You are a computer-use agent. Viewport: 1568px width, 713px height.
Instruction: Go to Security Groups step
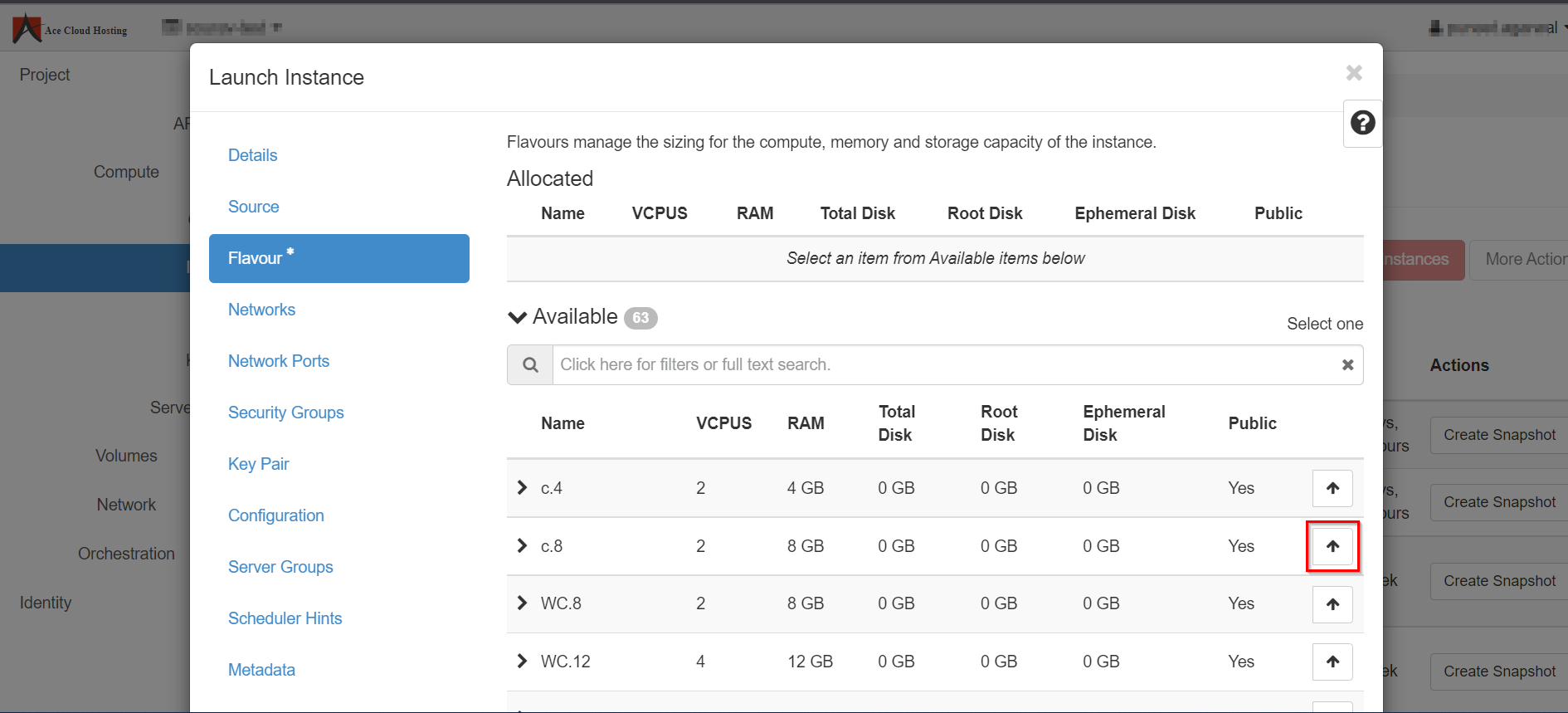(x=285, y=413)
